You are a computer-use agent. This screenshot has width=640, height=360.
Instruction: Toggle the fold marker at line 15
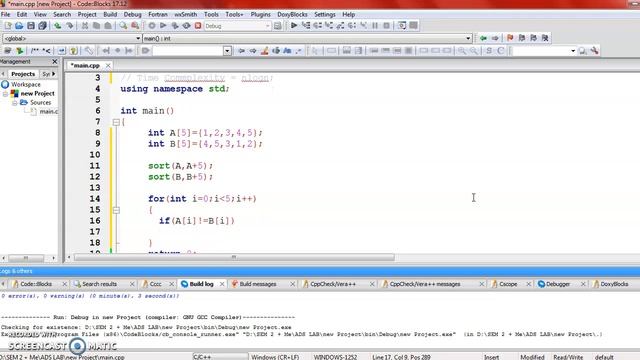[x=116, y=210]
